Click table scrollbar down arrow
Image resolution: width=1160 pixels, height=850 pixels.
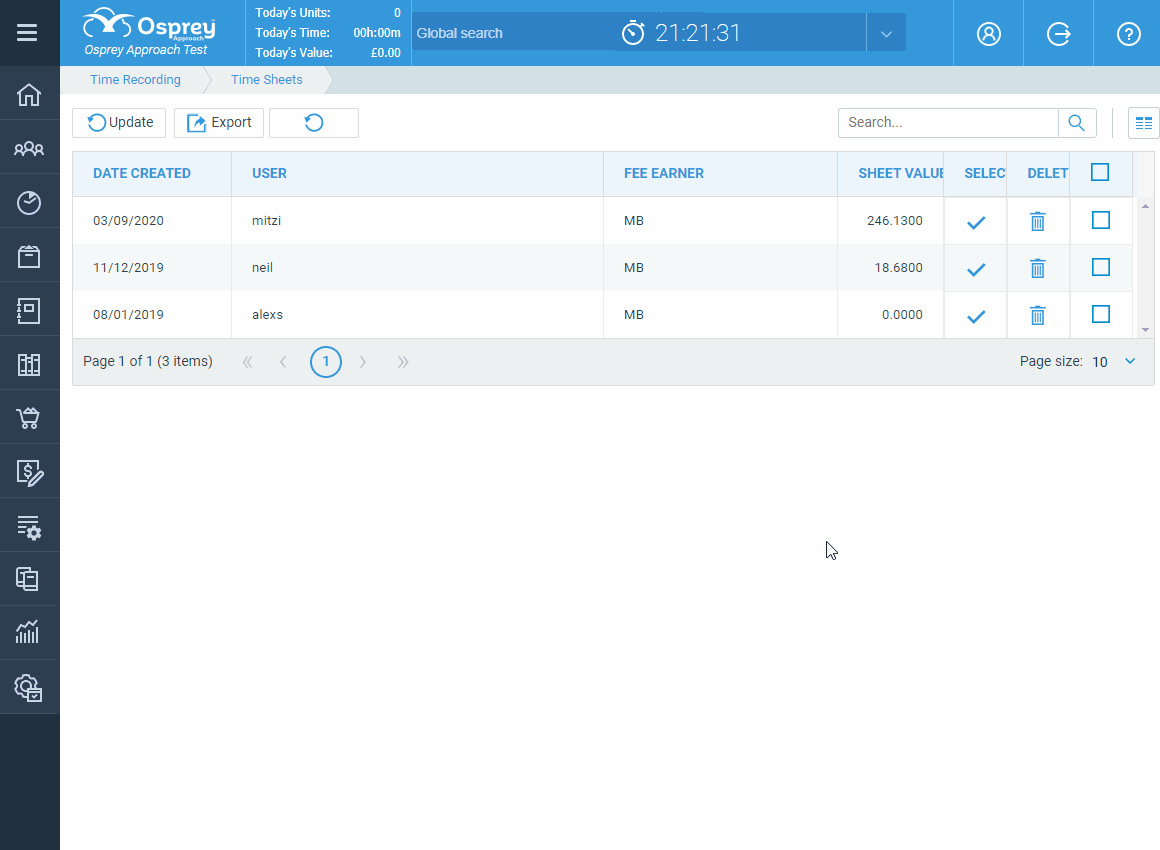pyautogui.click(x=1145, y=330)
